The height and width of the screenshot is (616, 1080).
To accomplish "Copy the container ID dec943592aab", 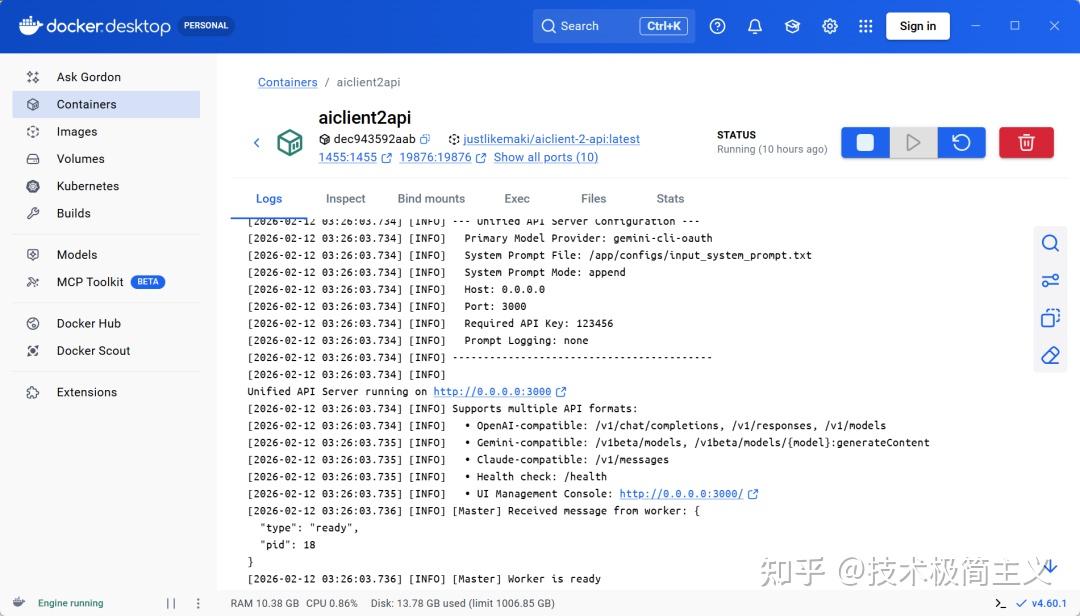I will pyautogui.click(x=425, y=140).
